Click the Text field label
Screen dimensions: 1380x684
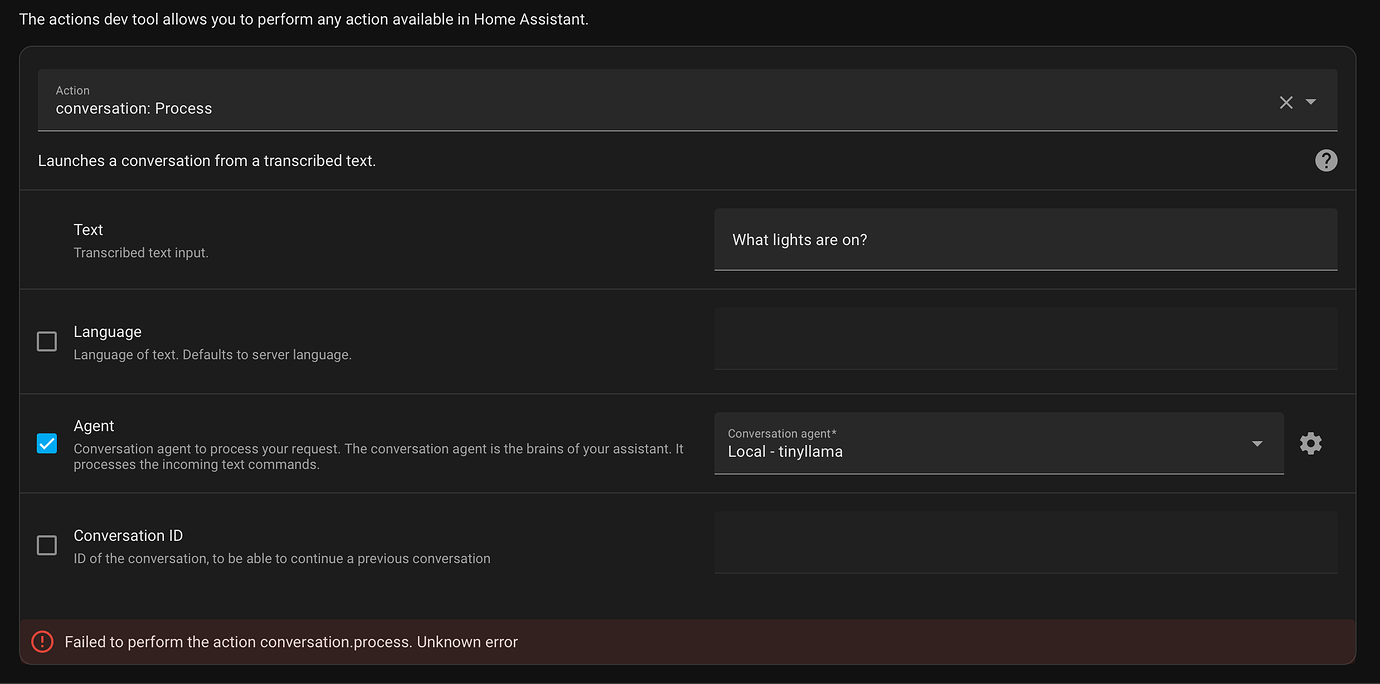(x=88, y=229)
